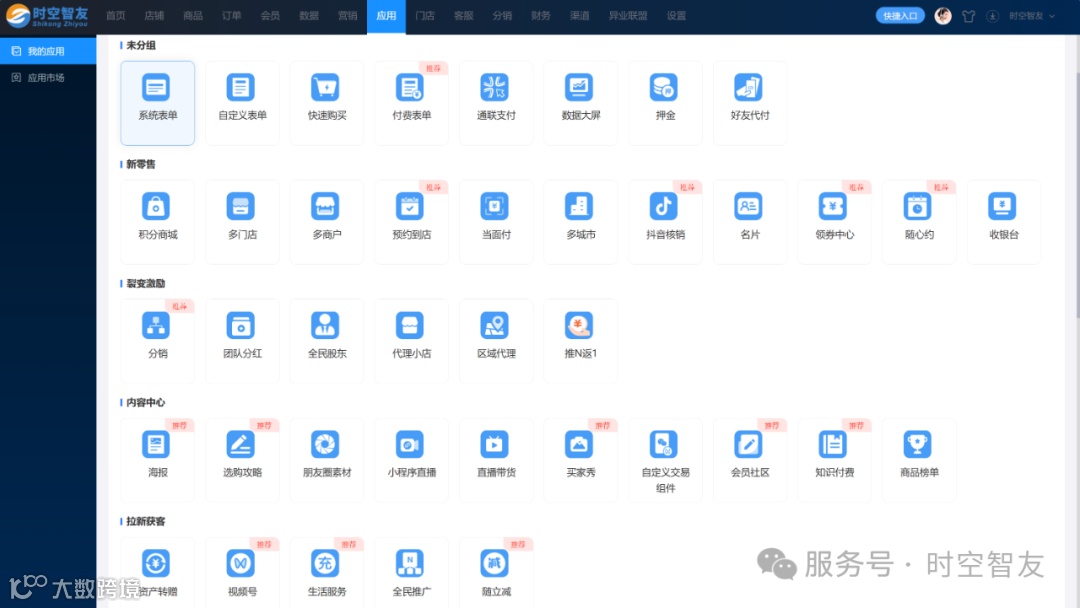Open the 多门店 app
Screen dimensions: 1080x608
pyautogui.click(x=242, y=222)
